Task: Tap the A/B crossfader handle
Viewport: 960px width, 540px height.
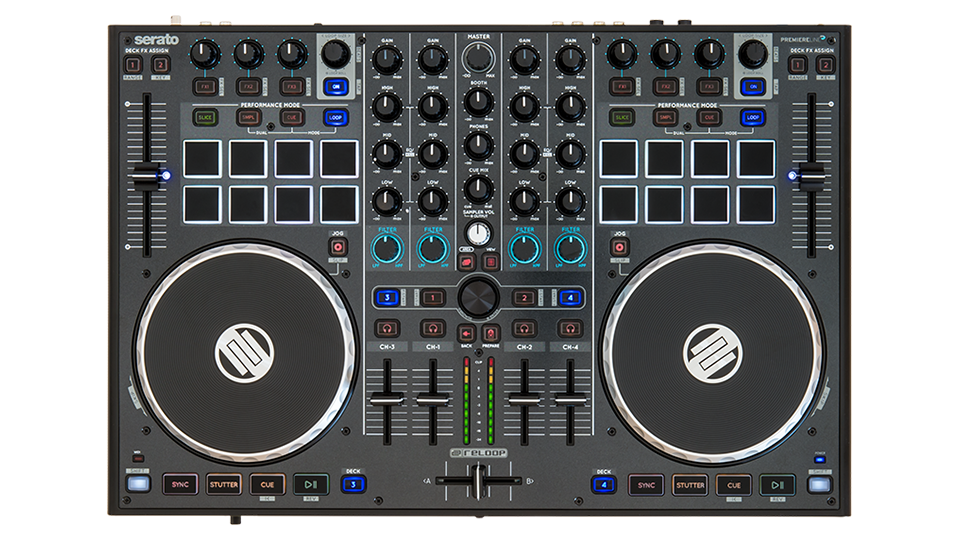Action: (x=478, y=481)
